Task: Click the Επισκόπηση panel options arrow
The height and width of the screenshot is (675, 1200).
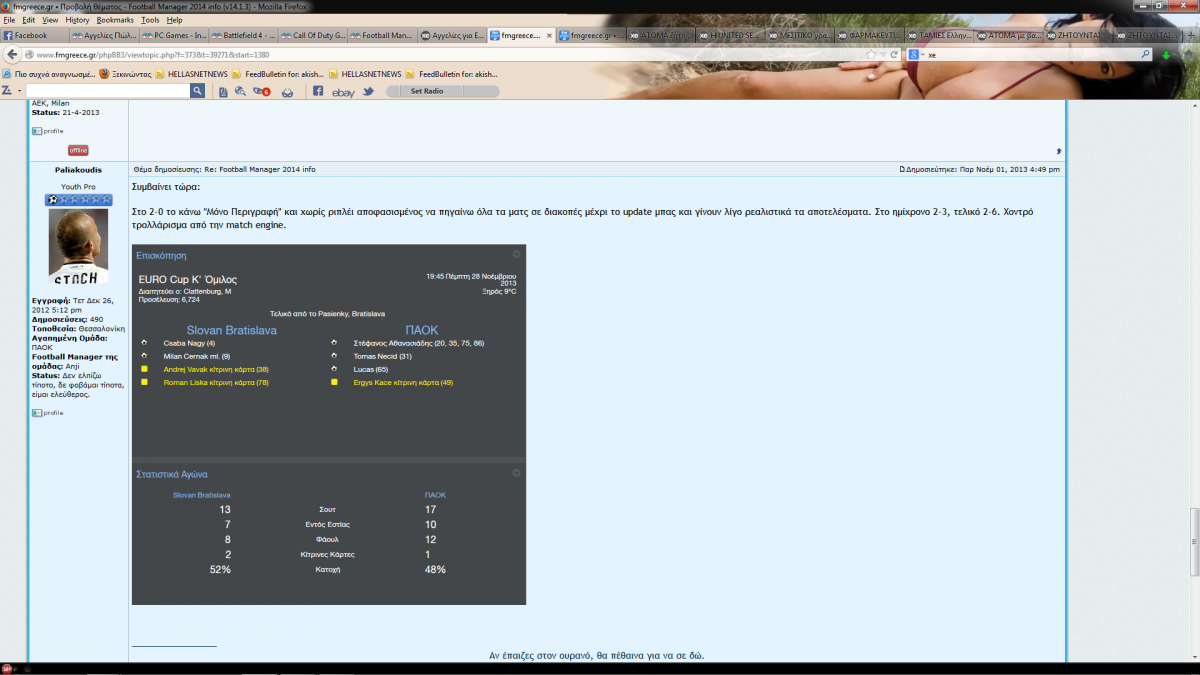Action: tap(516, 254)
